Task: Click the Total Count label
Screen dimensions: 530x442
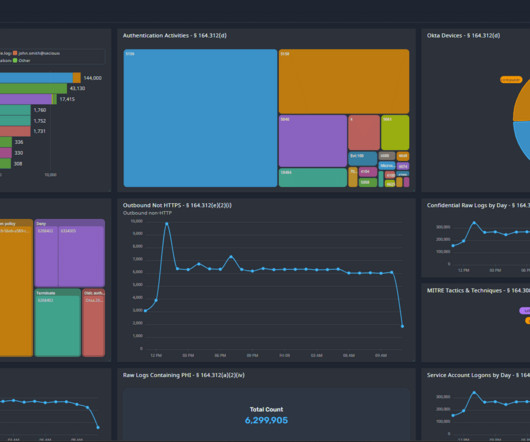Action: 266,409
